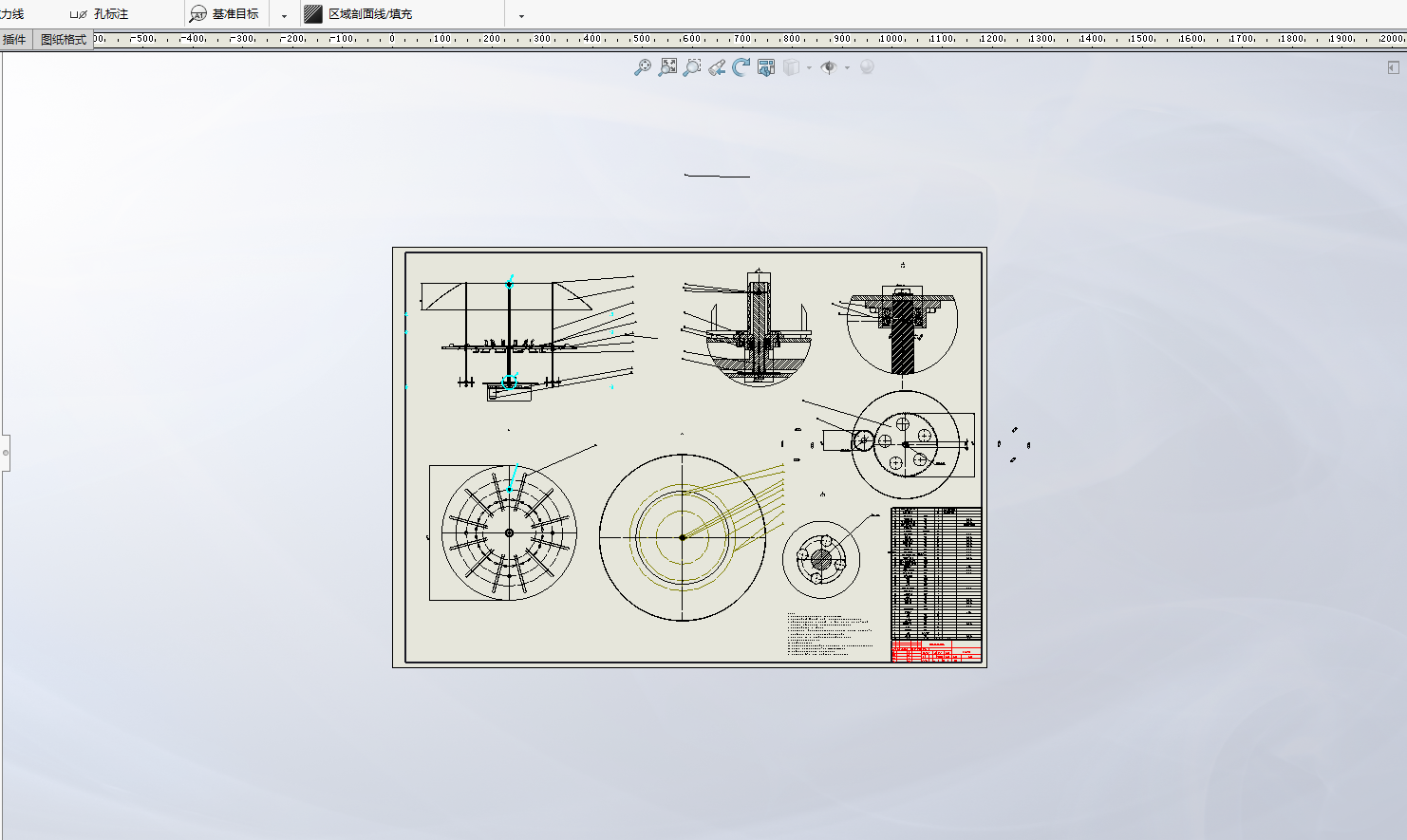Select the 孔标注 hole callout tool

(x=99, y=14)
